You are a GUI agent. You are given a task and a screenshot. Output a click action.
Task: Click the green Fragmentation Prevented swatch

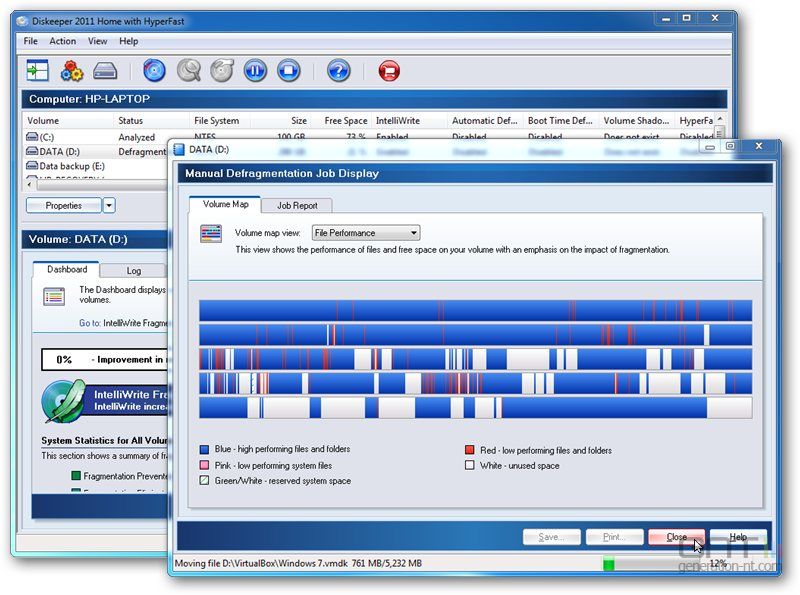tap(76, 476)
